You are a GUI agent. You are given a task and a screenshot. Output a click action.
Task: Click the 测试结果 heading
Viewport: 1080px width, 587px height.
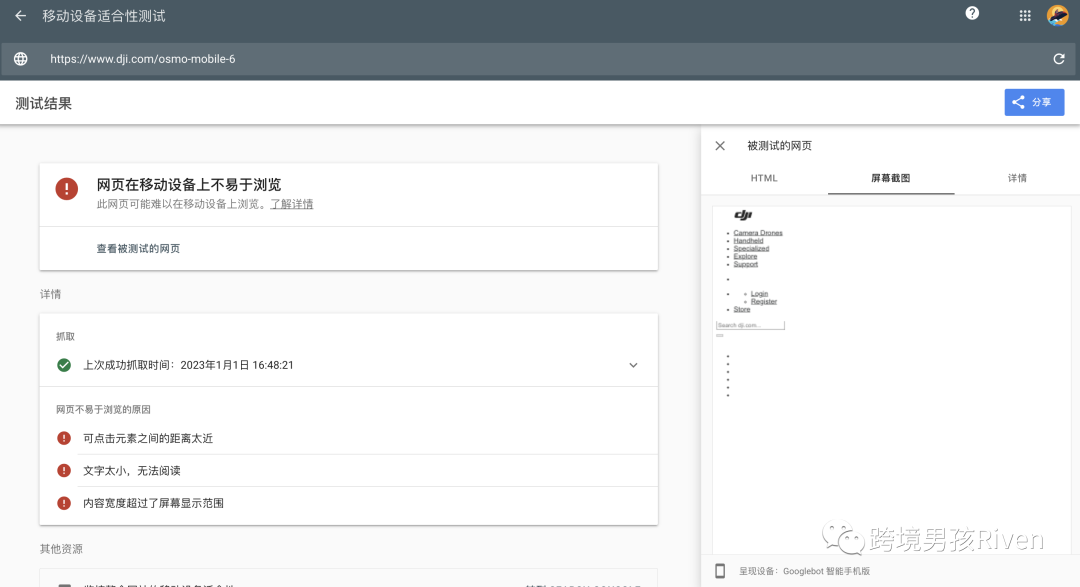click(x=43, y=103)
